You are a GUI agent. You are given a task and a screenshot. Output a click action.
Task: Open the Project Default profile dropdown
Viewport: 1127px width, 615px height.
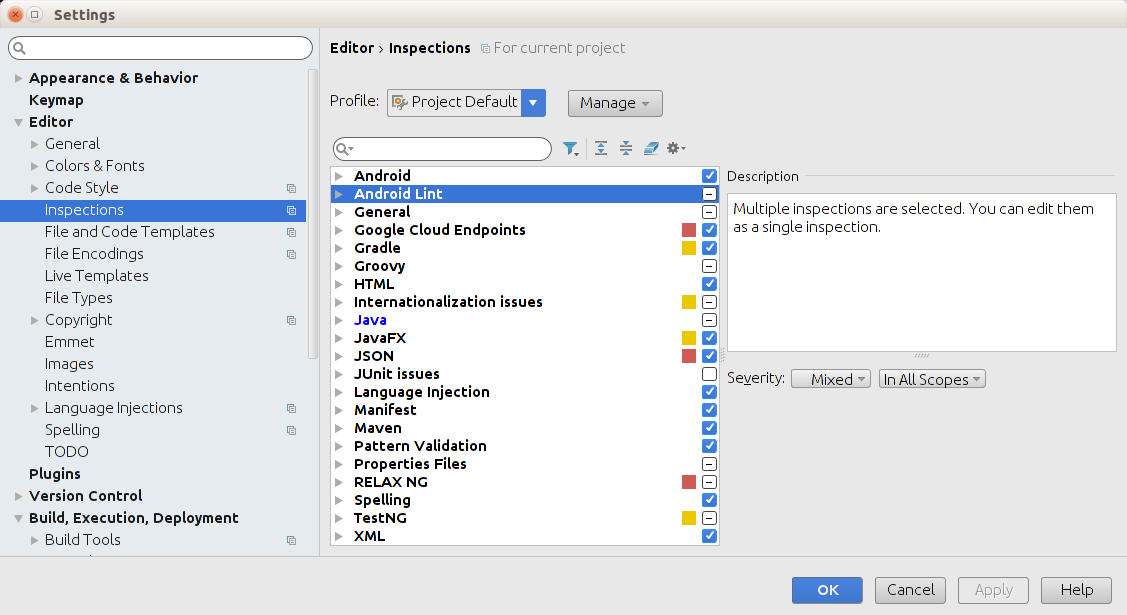tap(533, 102)
